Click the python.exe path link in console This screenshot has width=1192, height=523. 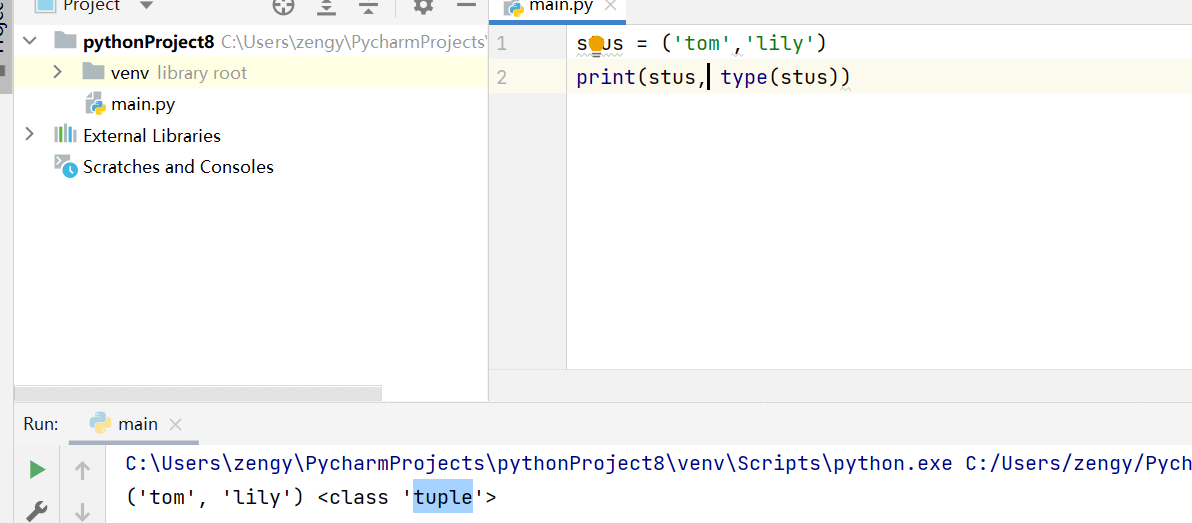(x=538, y=463)
